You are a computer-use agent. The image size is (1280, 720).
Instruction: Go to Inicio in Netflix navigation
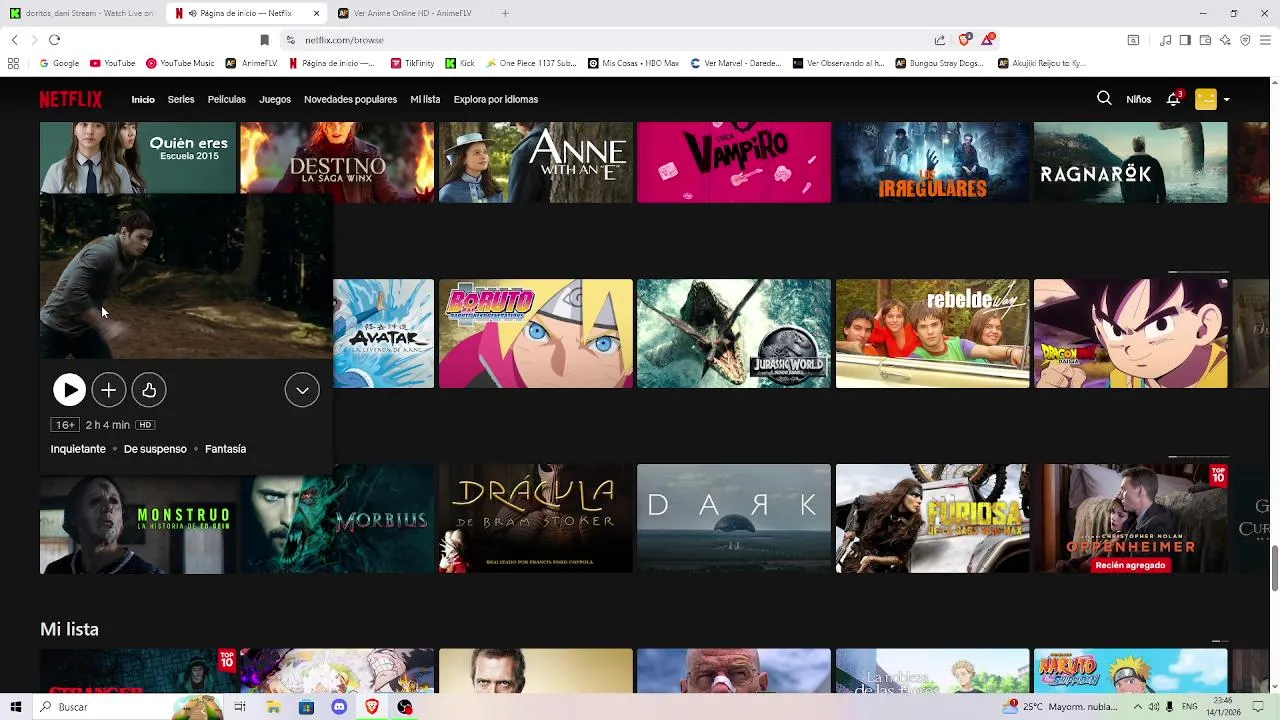pyautogui.click(x=143, y=99)
